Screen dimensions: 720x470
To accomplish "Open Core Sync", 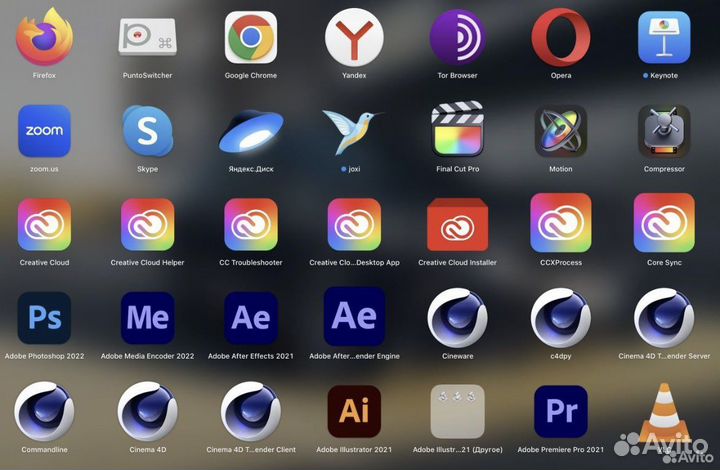I will click(x=664, y=223).
